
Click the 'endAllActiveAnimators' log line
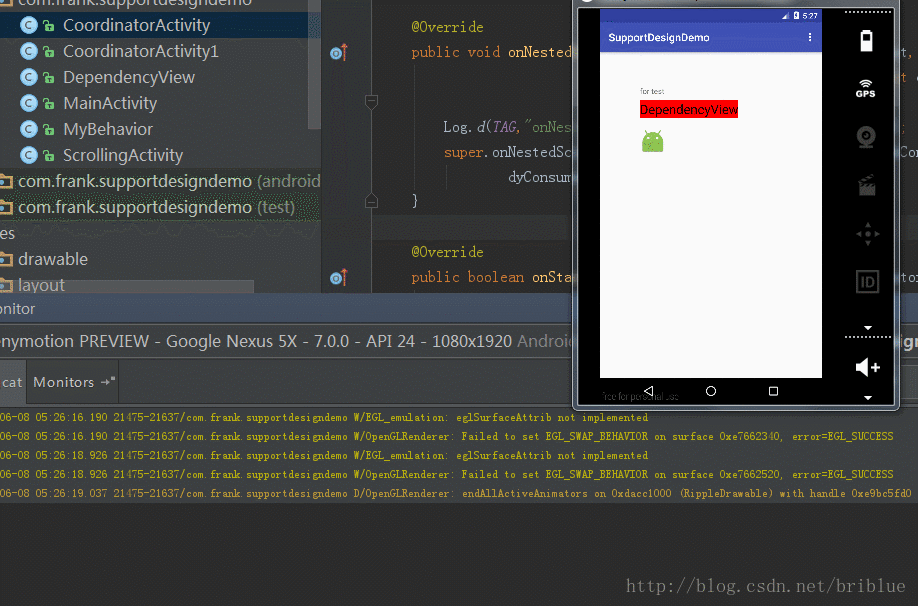pyautogui.click(x=455, y=494)
